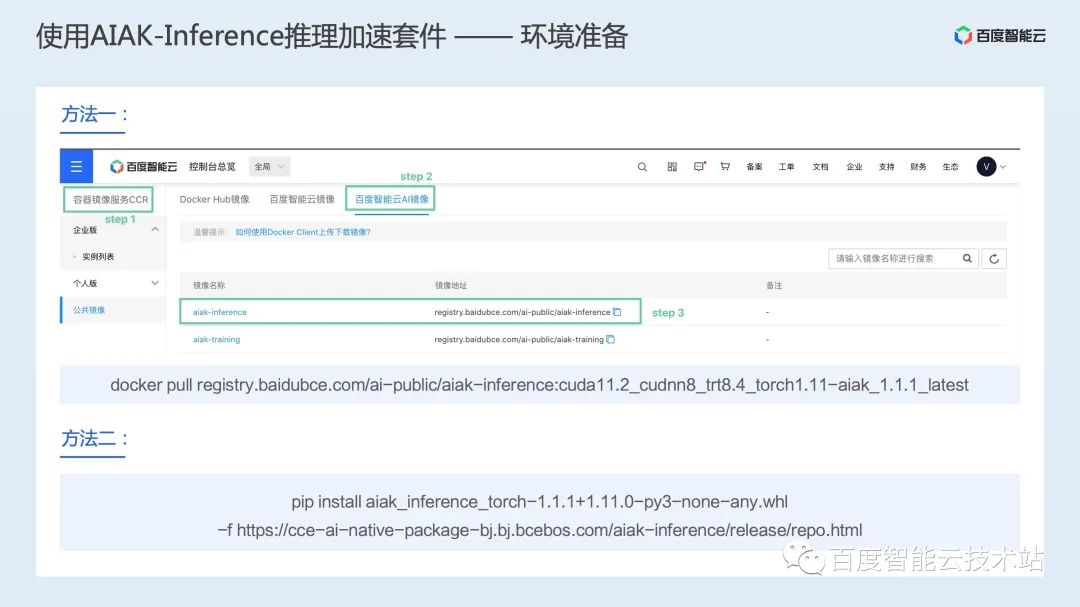Click the registry.baidubce.com/ai-public/aiak-training address text
The width and height of the screenshot is (1080, 607).
(519, 339)
